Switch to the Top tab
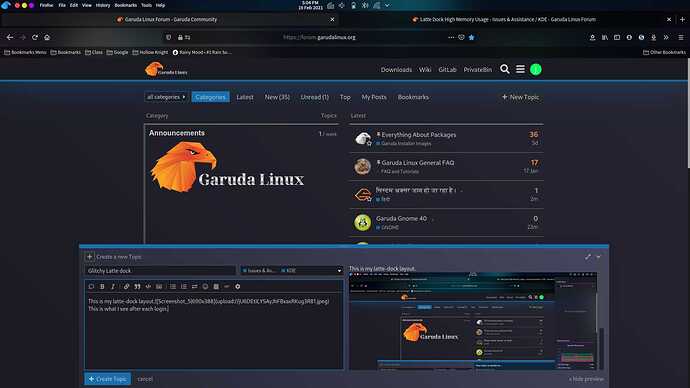Image resolution: width=690 pixels, height=388 pixels. tap(345, 97)
